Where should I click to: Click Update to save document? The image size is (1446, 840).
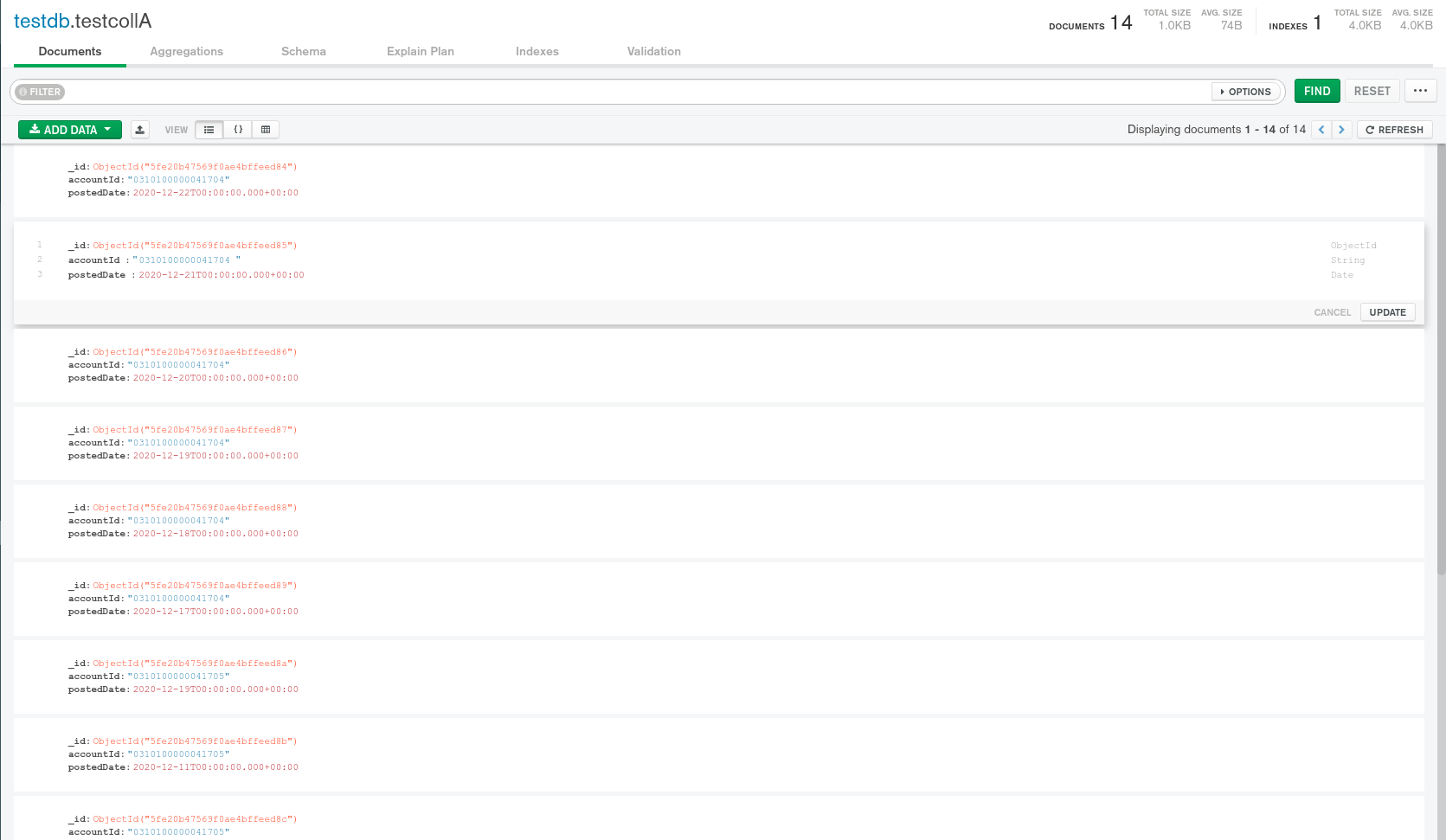[x=1388, y=312]
